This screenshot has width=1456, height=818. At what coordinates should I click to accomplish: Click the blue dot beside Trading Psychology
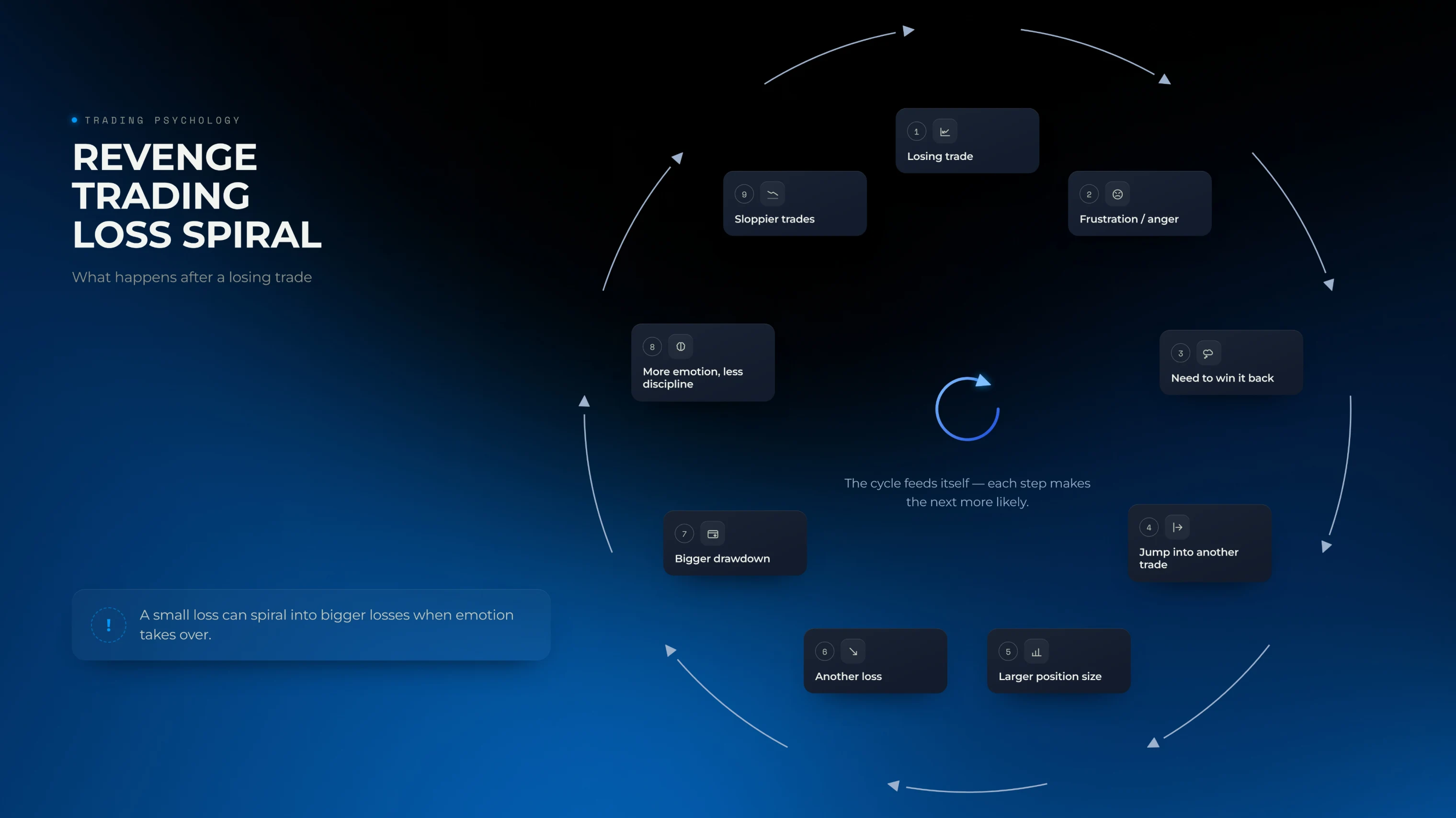(75, 120)
